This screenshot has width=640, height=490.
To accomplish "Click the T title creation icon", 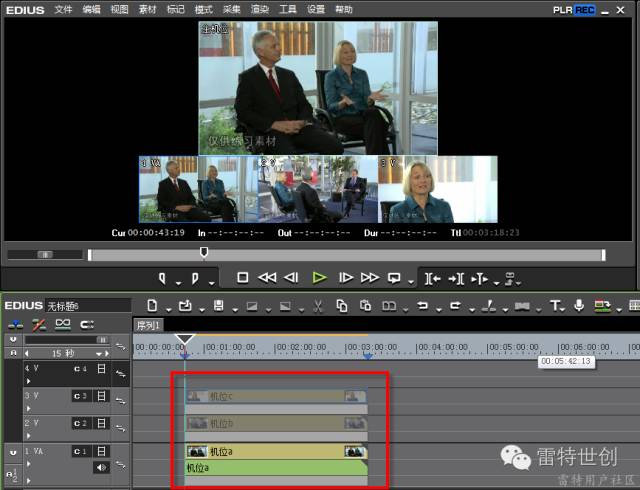I will click(x=555, y=305).
